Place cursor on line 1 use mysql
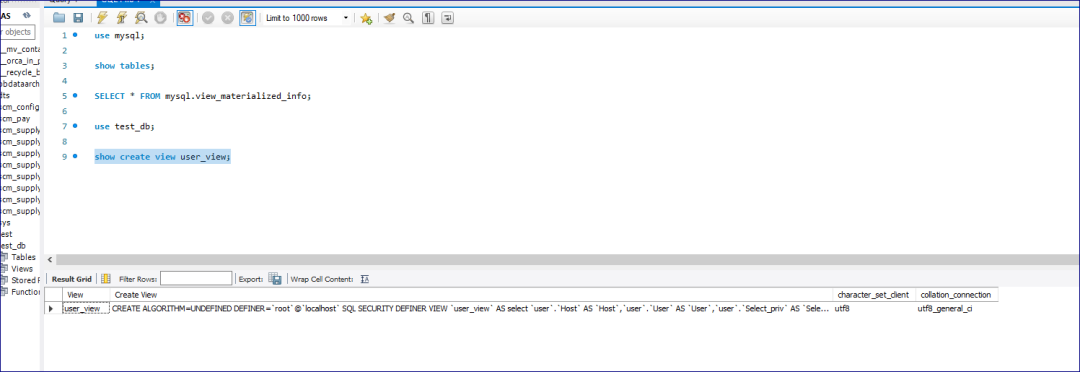1080x372 pixels. 120,35
